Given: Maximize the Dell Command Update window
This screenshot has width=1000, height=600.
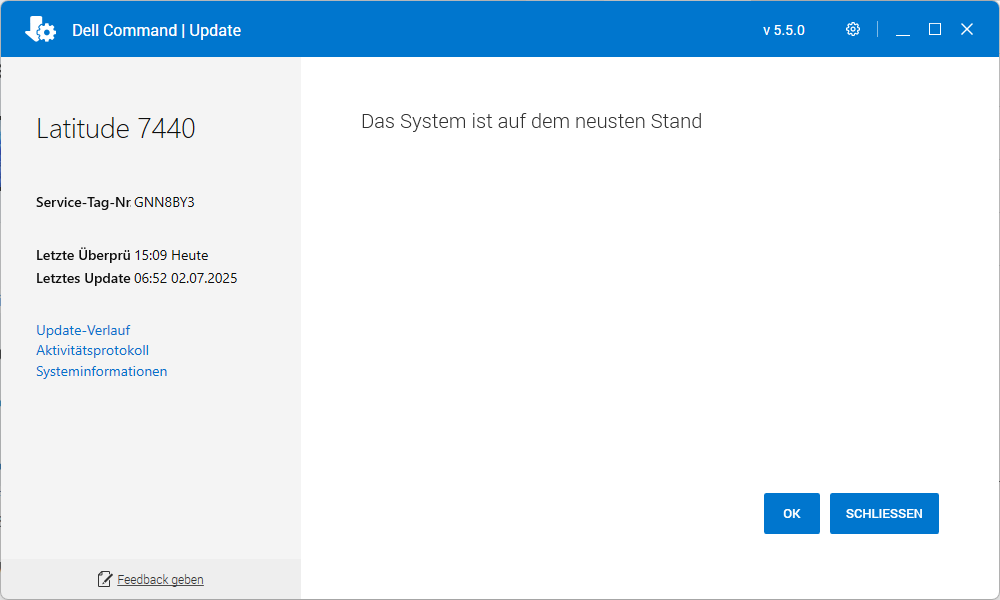Looking at the screenshot, I should click(x=935, y=30).
